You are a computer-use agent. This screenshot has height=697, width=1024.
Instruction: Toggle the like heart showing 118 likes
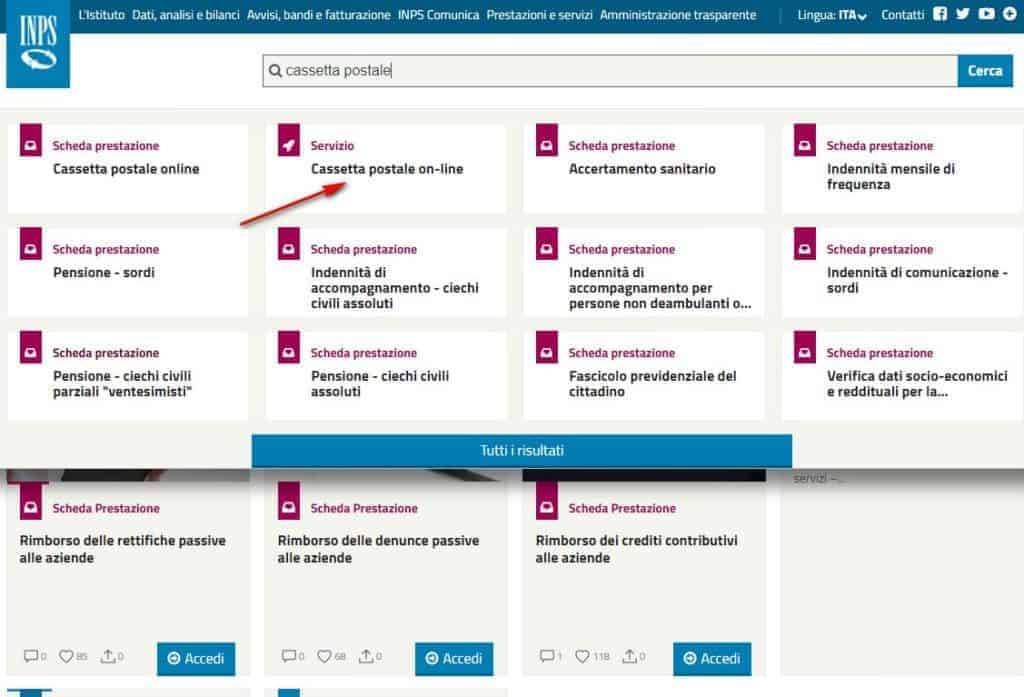tap(583, 656)
